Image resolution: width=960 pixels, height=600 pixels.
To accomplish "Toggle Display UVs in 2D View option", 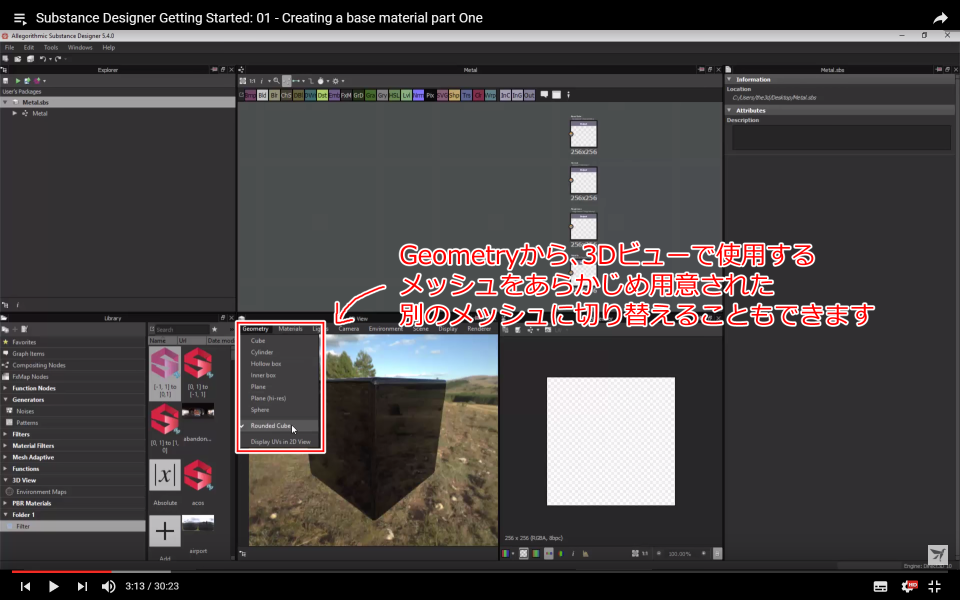I will pyautogui.click(x=280, y=441).
